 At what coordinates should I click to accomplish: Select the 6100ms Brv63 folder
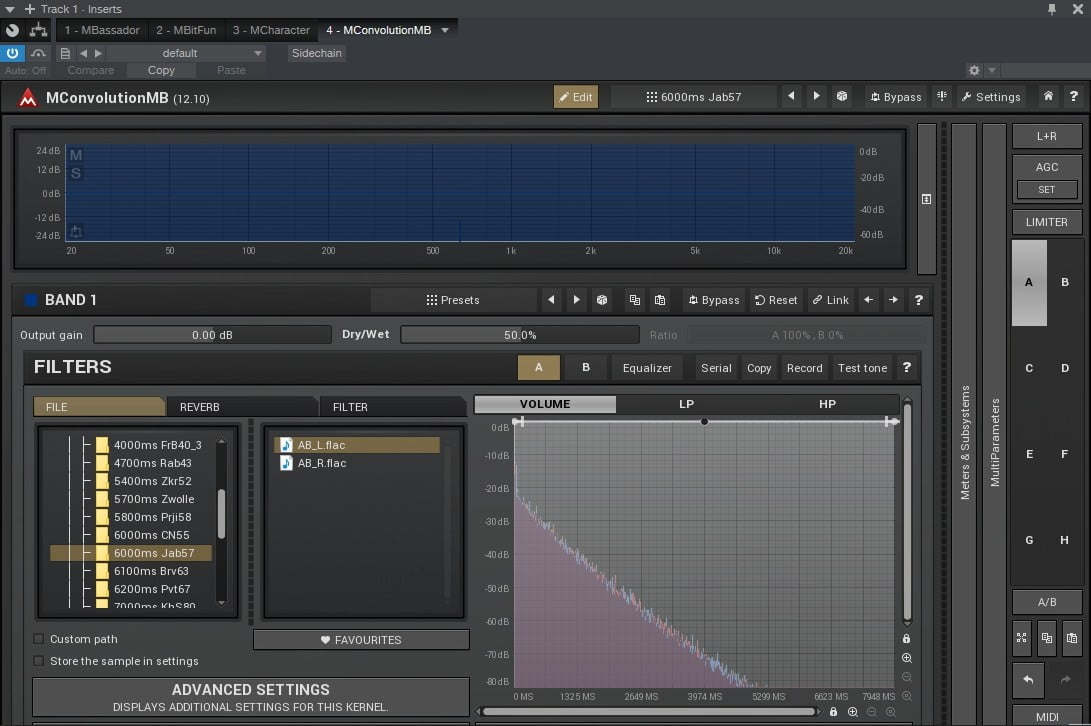point(151,571)
